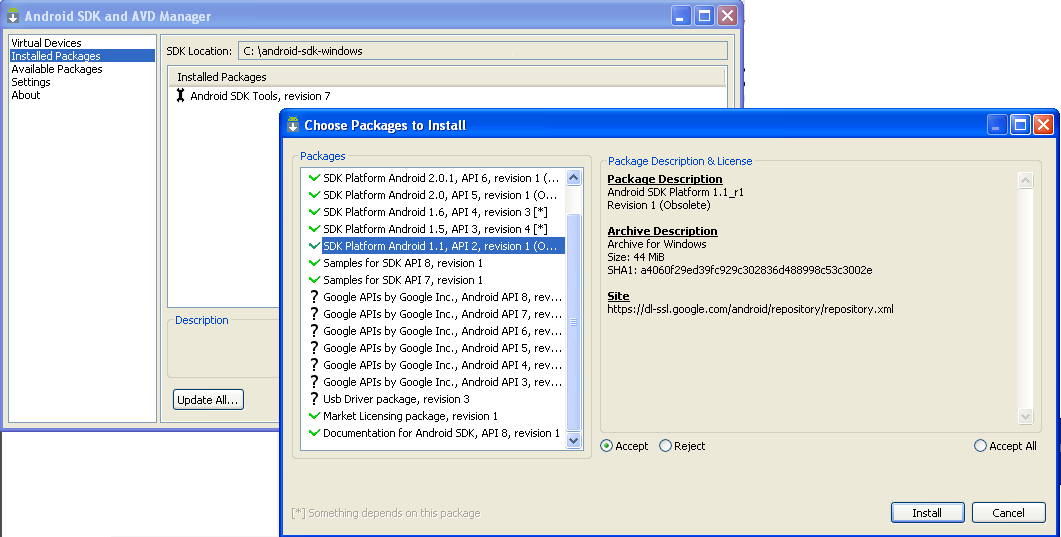Click the green check icon beside SDK Platform Android 2.0
Image resolution: width=1061 pixels, height=537 pixels.
pos(314,195)
